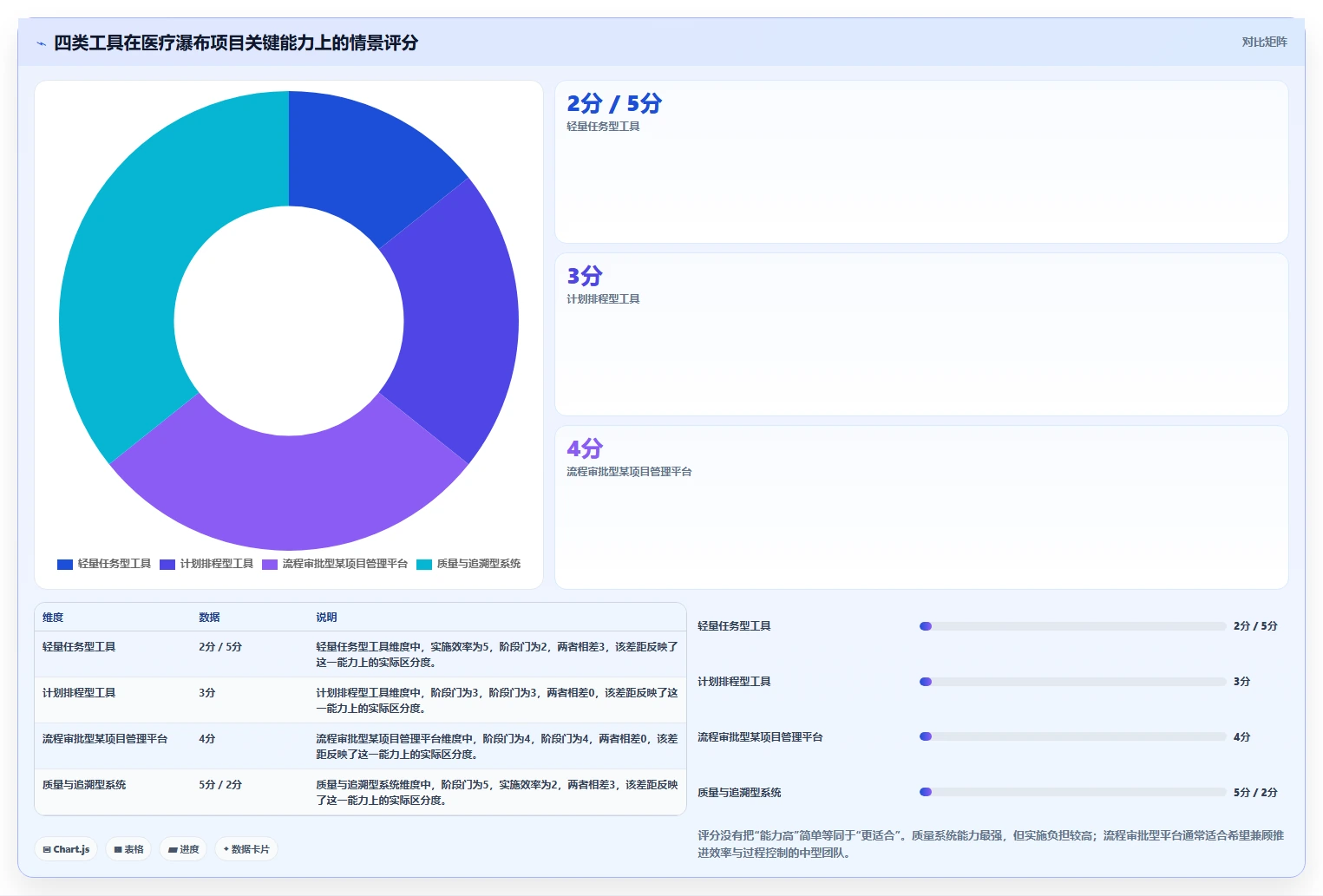Click description starting 轻量任务型工具维度中
This screenshot has width=1323, height=896.
497,655
